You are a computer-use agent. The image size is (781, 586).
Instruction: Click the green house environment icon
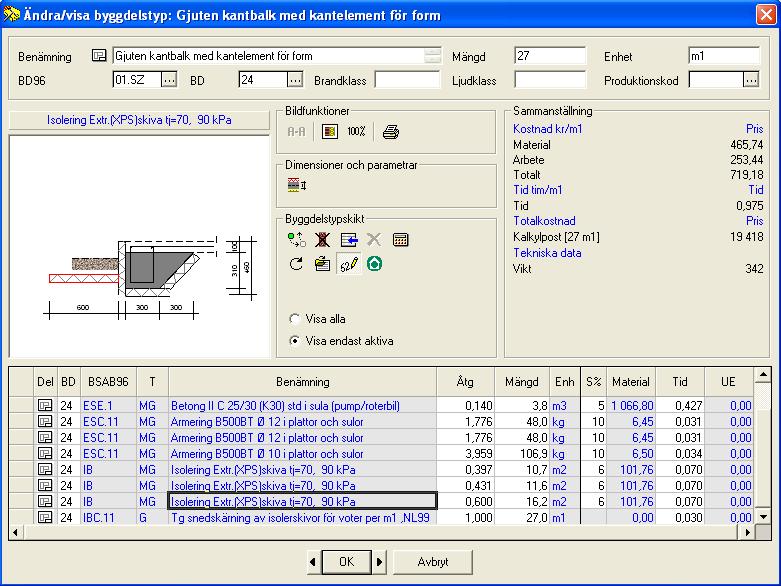click(x=375, y=264)
